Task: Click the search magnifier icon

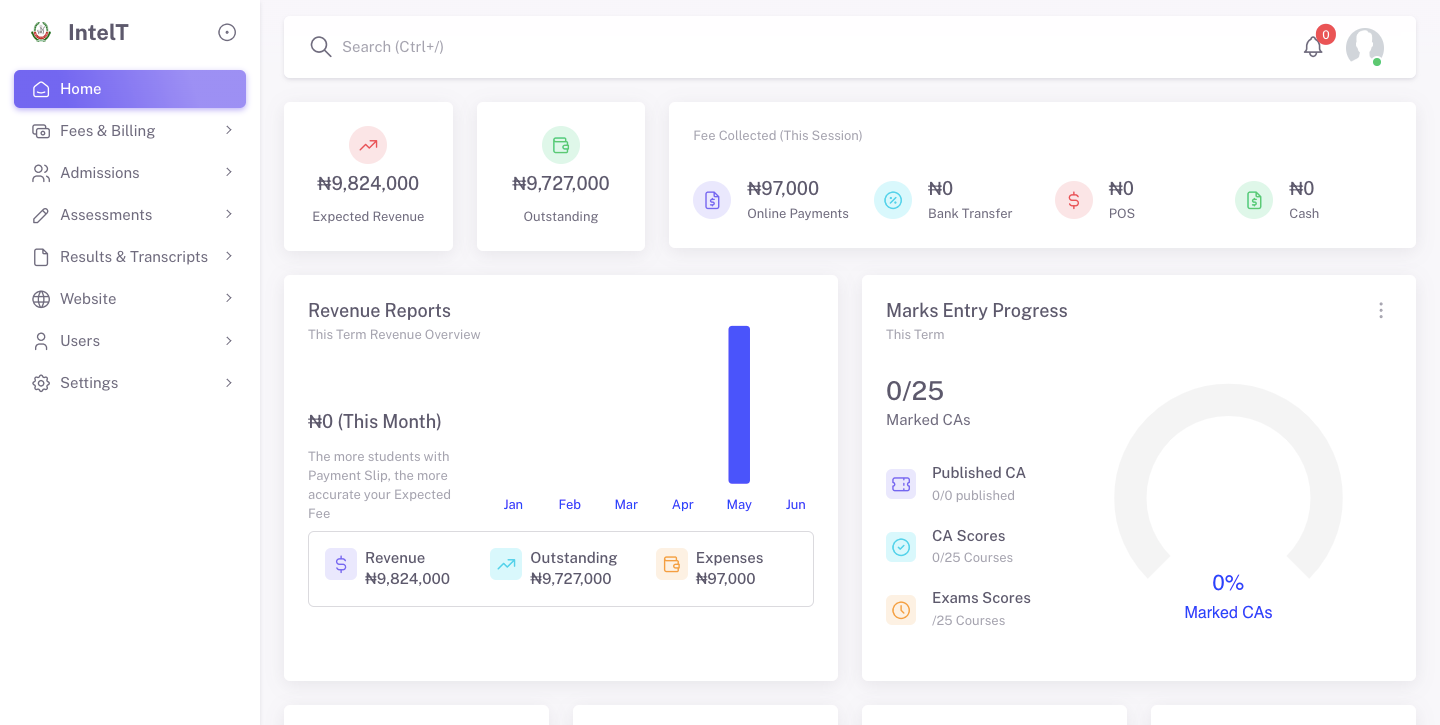Action: [320, 47]
